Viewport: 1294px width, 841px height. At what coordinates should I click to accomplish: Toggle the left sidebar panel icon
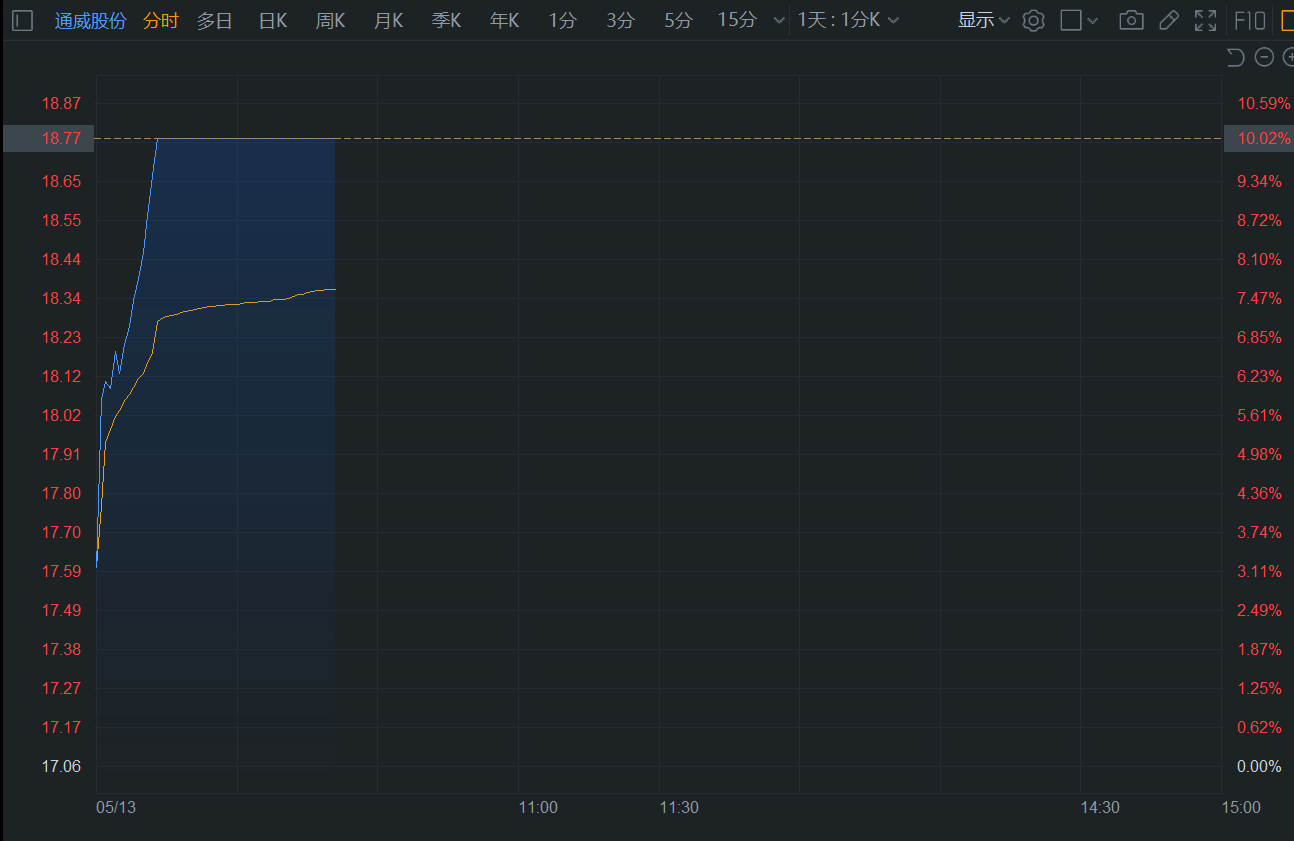(x=22, y=20)
